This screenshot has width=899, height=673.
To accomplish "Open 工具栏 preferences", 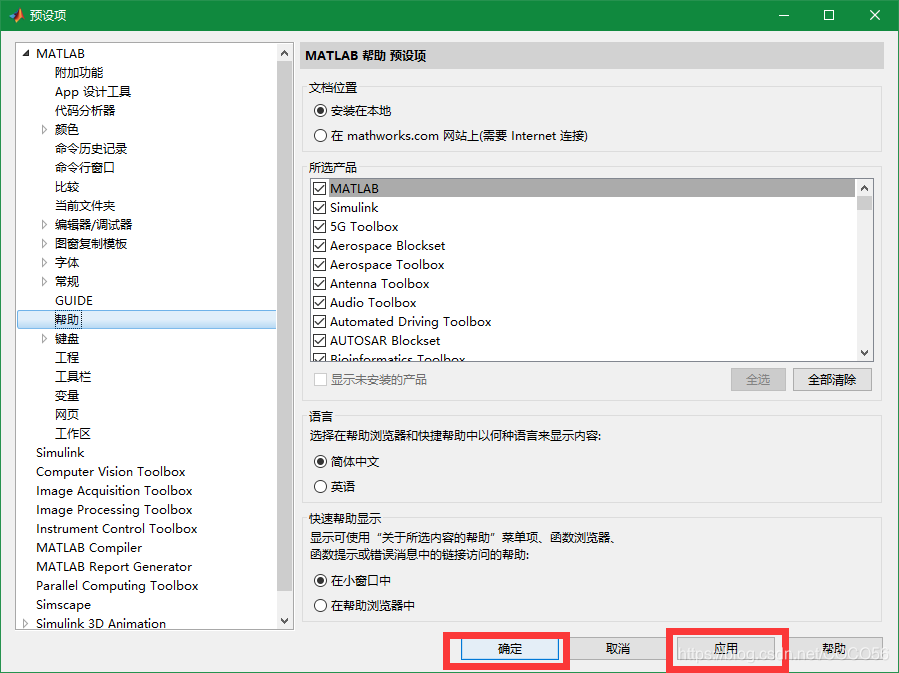I will [73, 377].
